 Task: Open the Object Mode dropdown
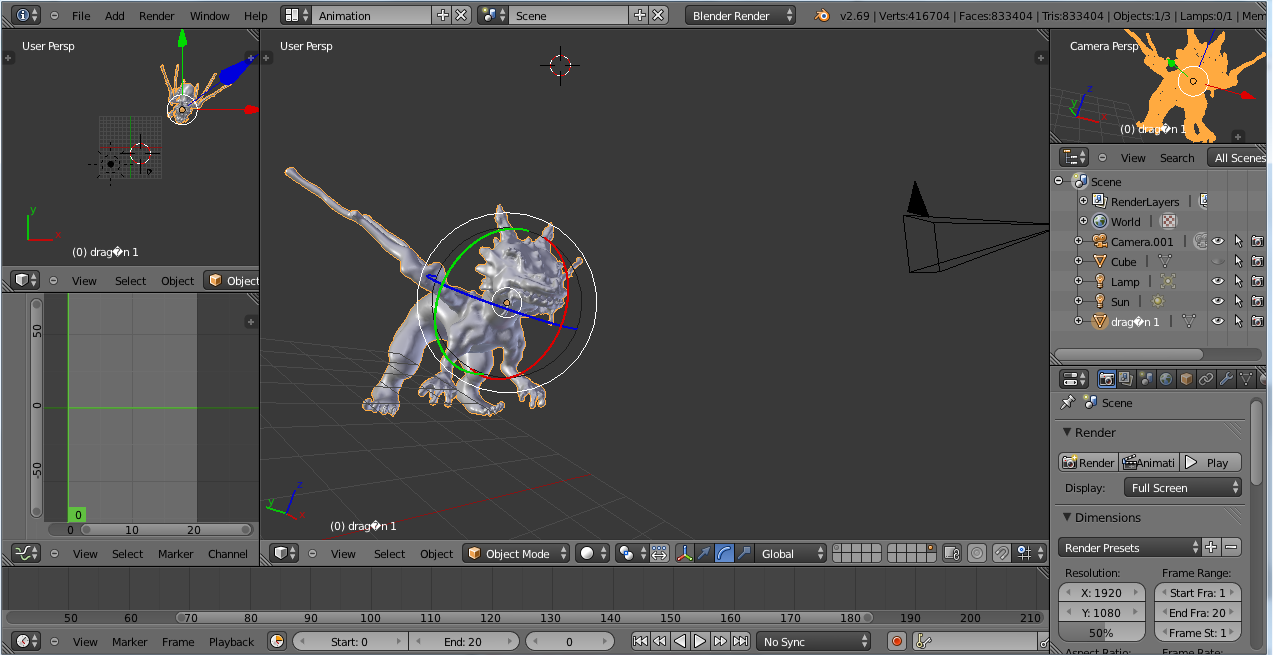pyautogui.click(x=517, y=553)
